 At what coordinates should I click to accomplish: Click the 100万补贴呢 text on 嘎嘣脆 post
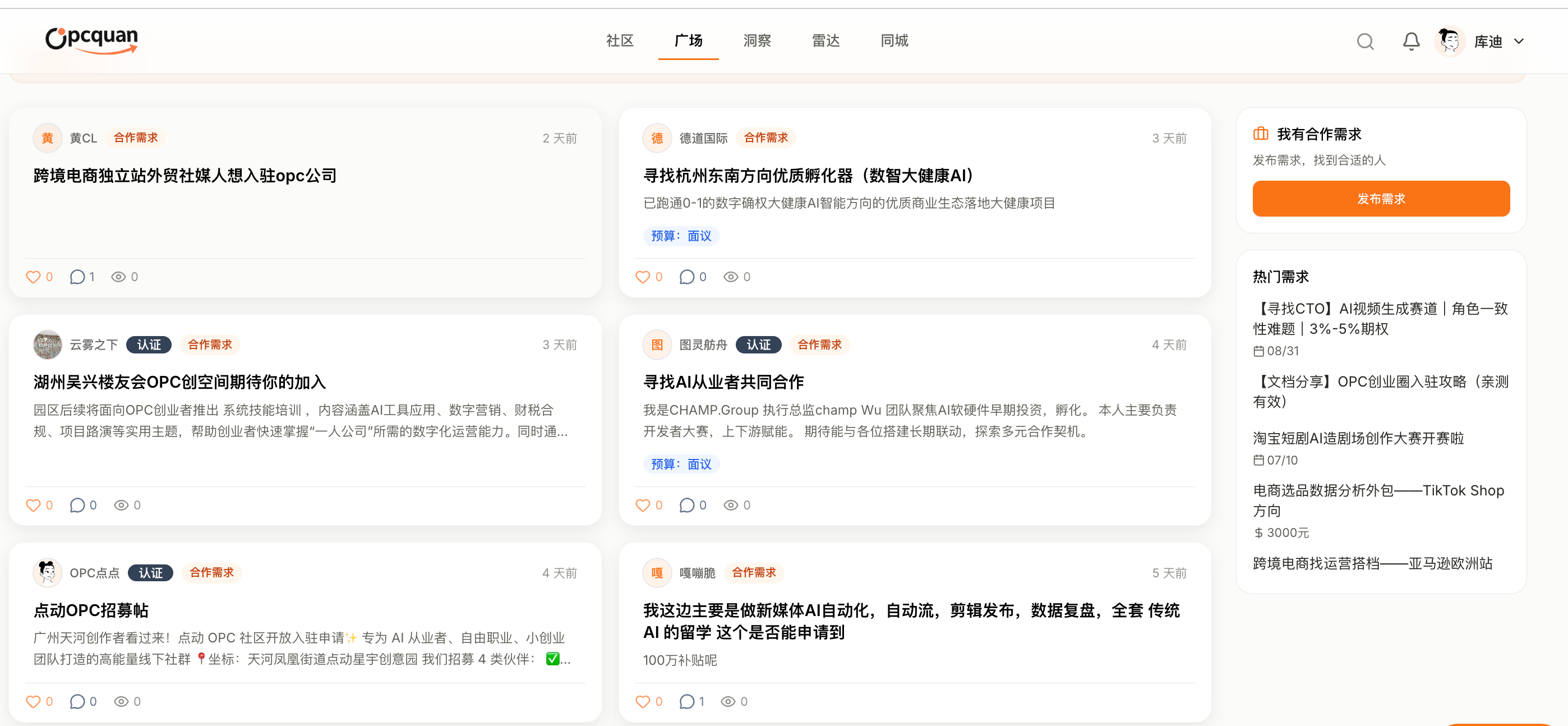pos(680,660)
